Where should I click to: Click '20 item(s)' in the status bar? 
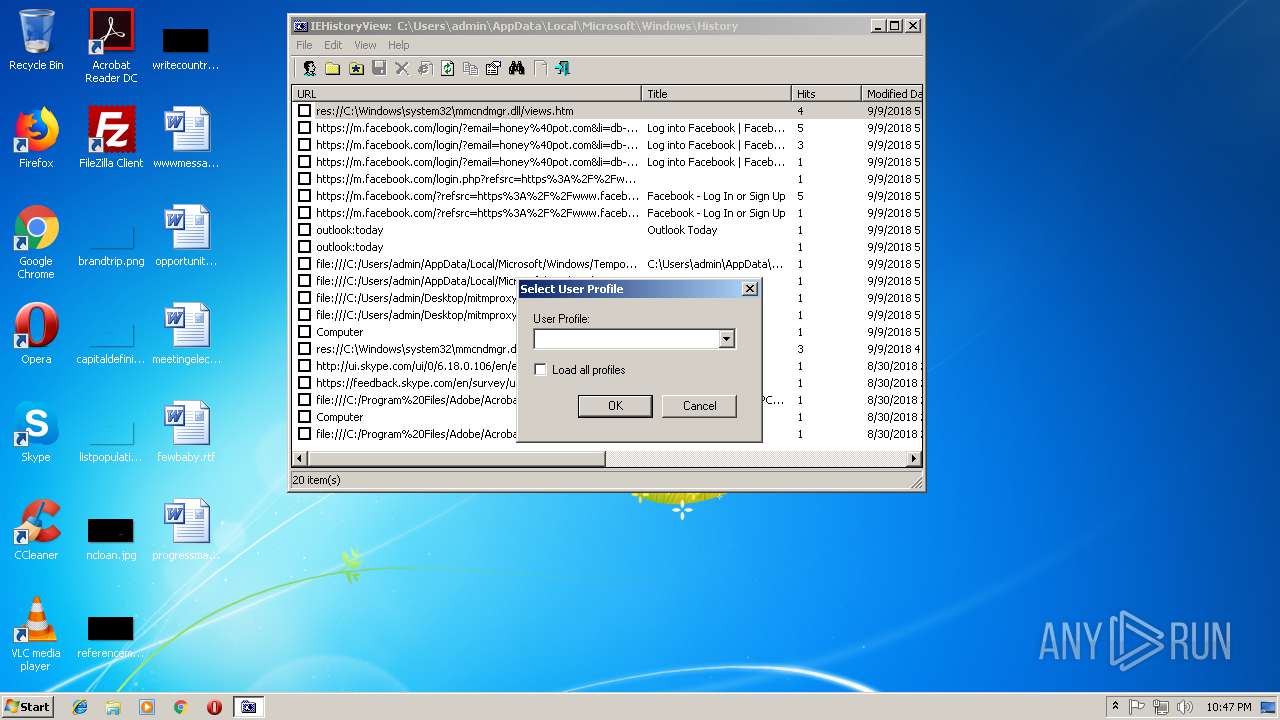point(316,480)
